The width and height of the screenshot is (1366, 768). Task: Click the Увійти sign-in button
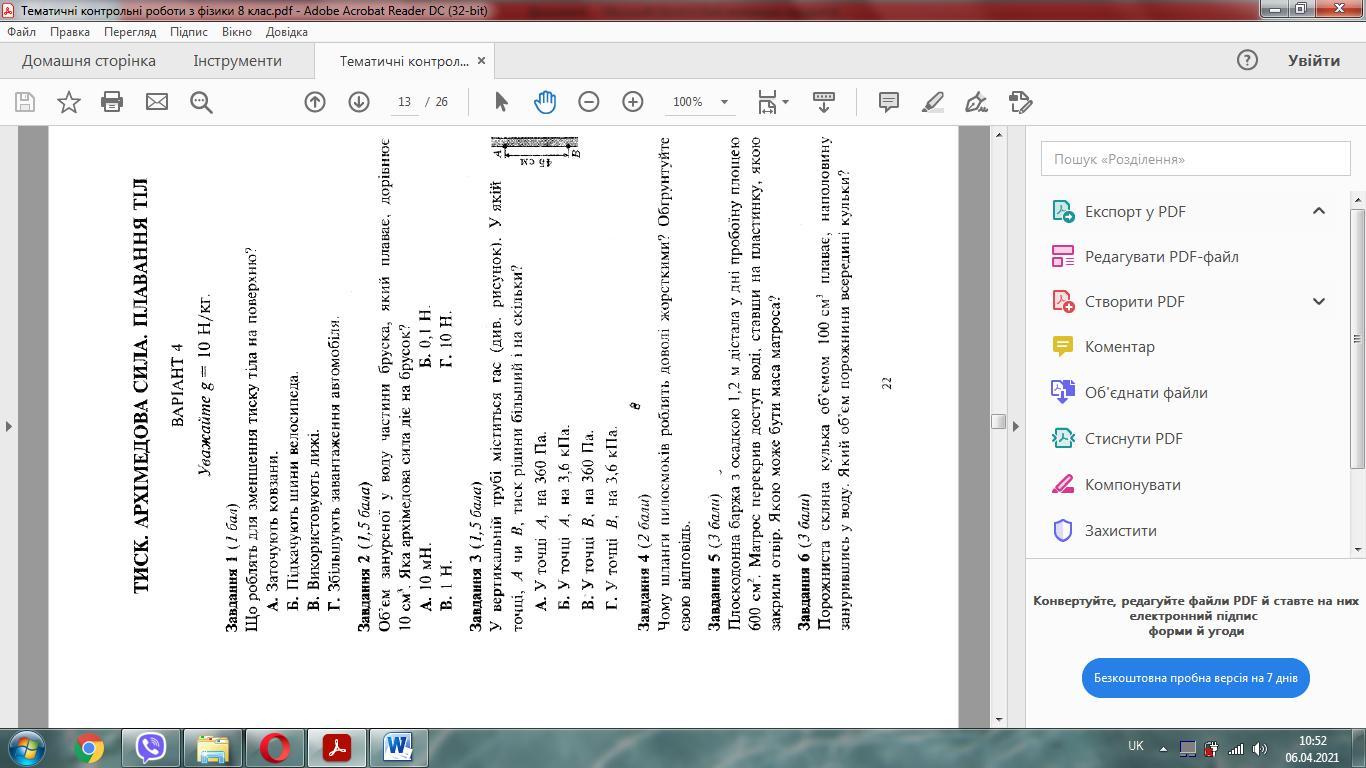(x=1314, y=60)
